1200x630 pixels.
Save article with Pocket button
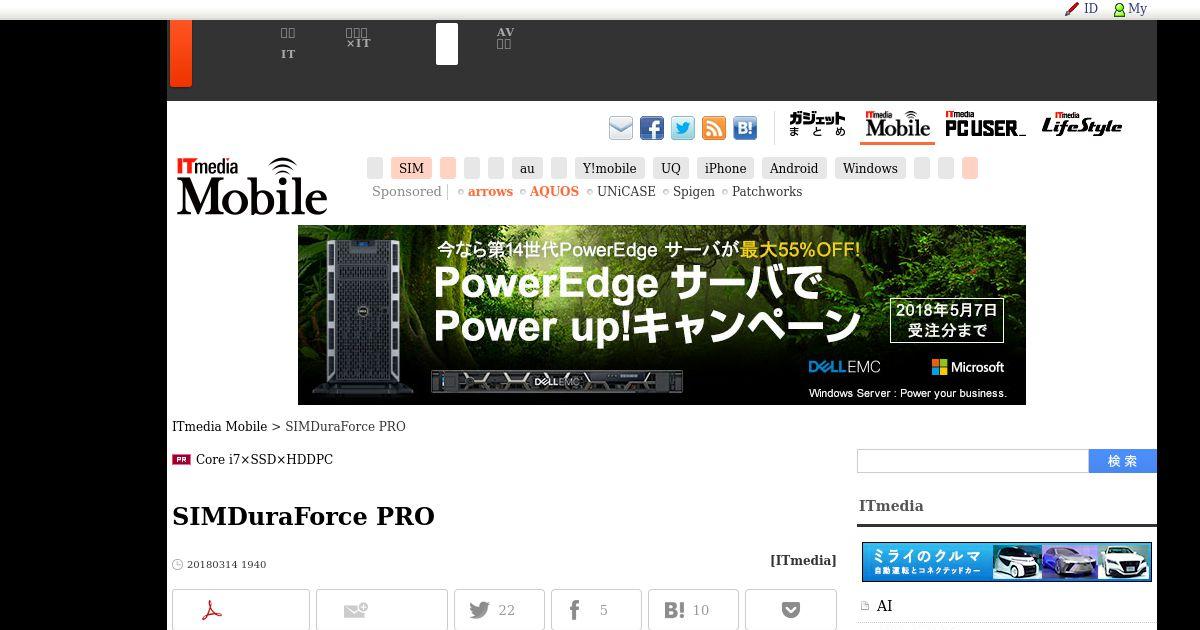coord(791,610)
